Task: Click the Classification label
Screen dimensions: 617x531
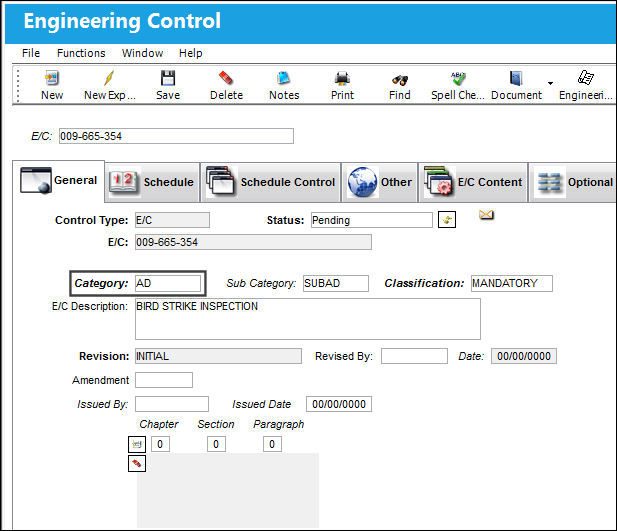Action: click(424, 283)
